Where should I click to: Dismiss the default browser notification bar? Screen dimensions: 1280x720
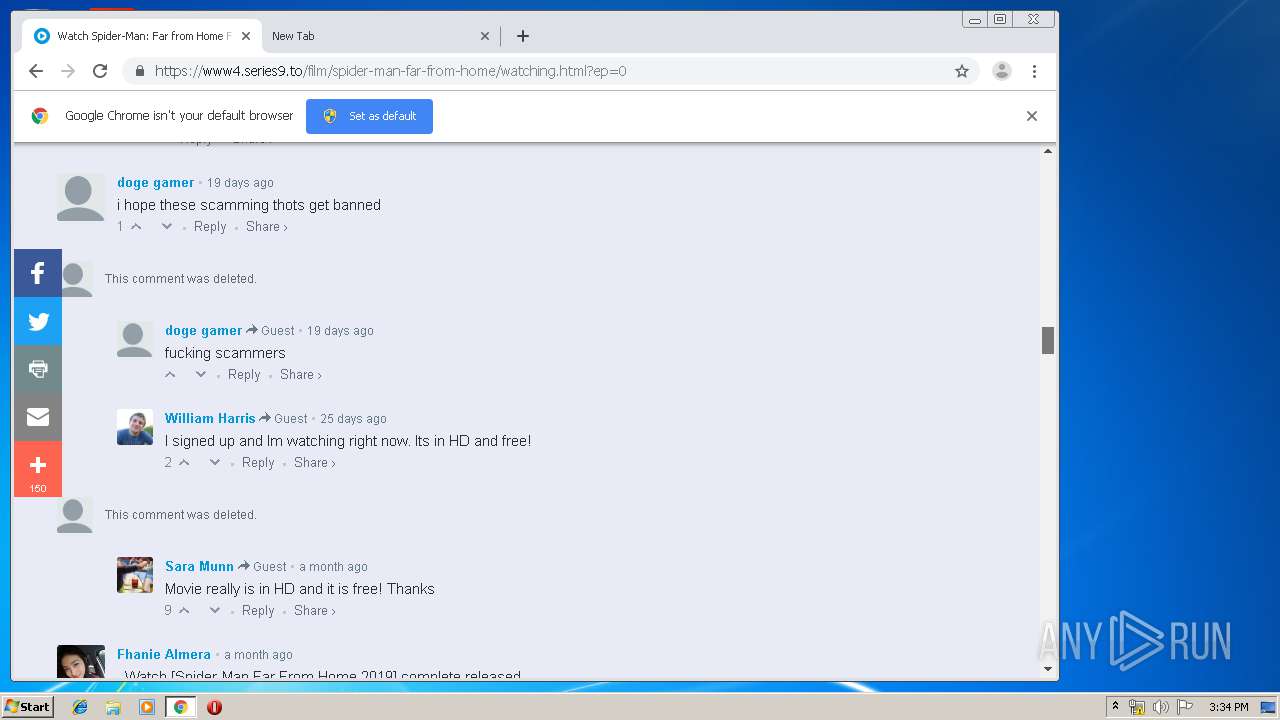coord(1032,116)
